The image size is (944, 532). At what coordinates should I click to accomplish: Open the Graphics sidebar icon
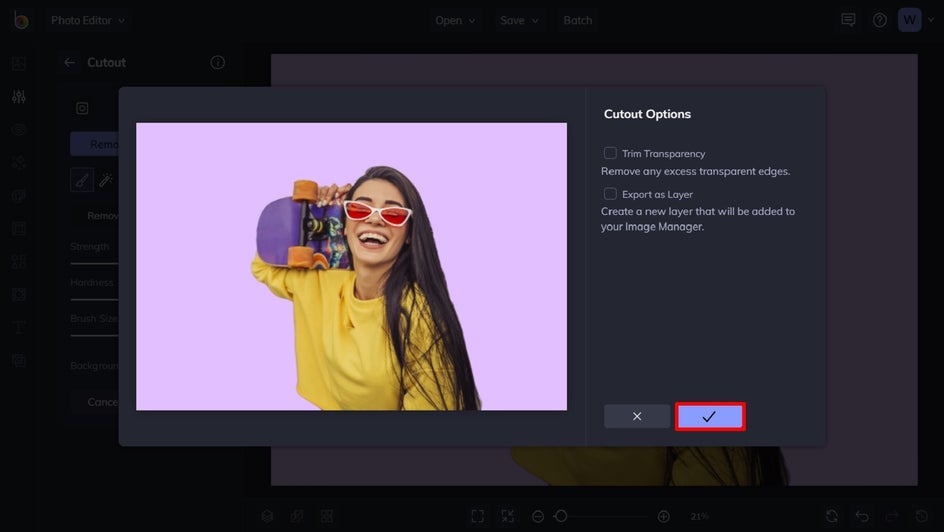click(19, 261)
